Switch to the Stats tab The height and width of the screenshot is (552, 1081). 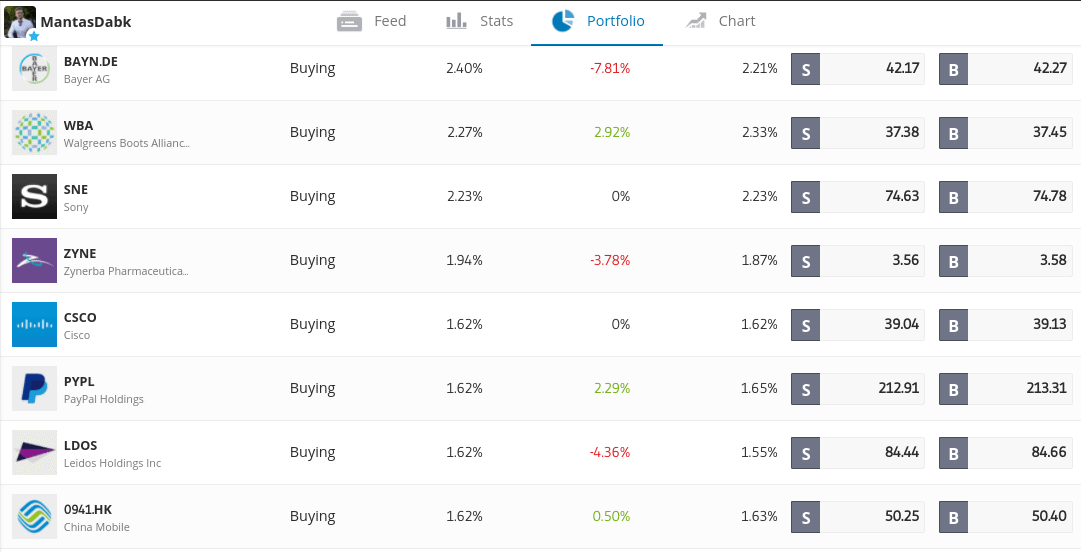click(479, 21)
